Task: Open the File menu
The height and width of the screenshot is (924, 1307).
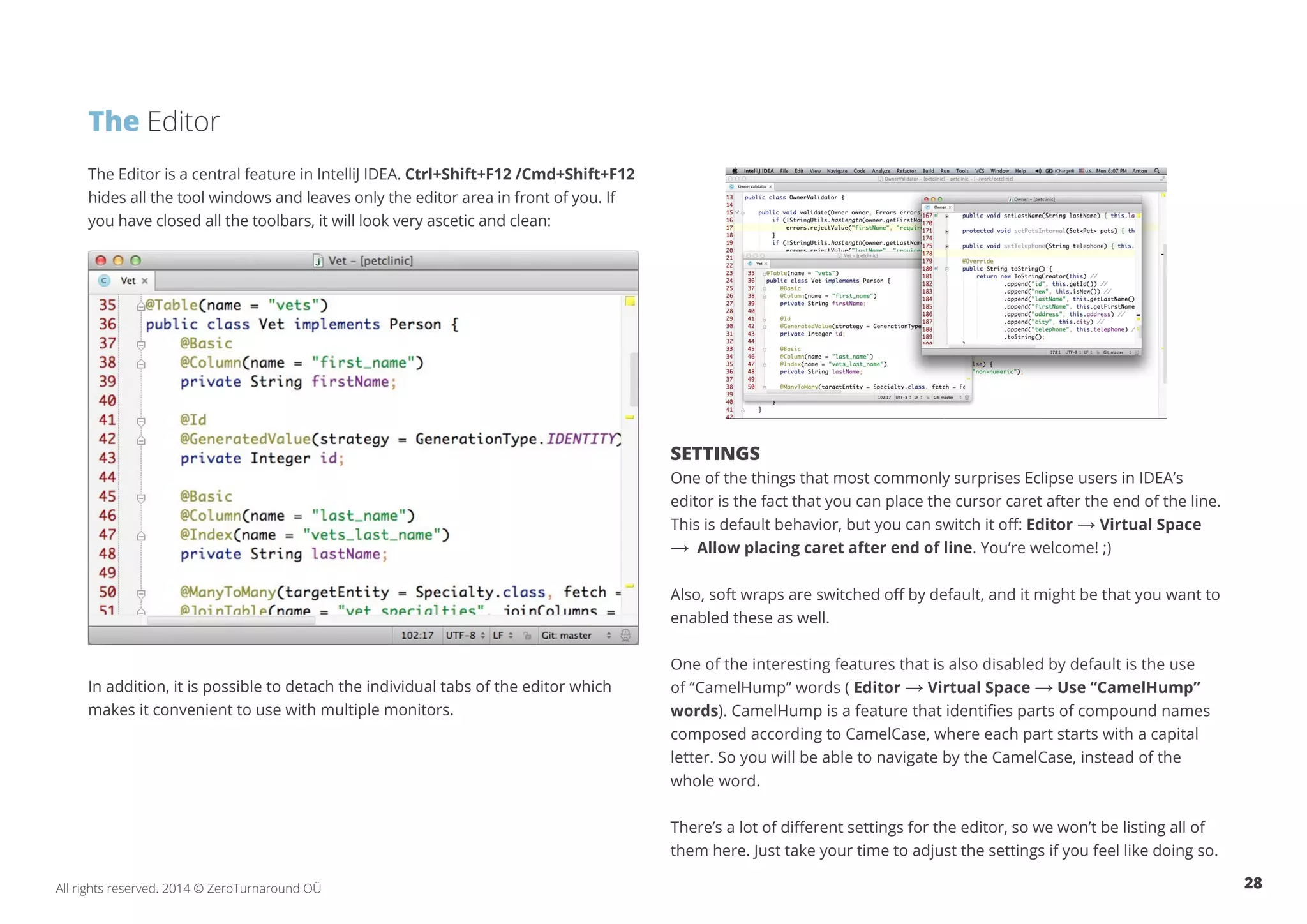Action: pyautogui.click(x=784, y=171)
